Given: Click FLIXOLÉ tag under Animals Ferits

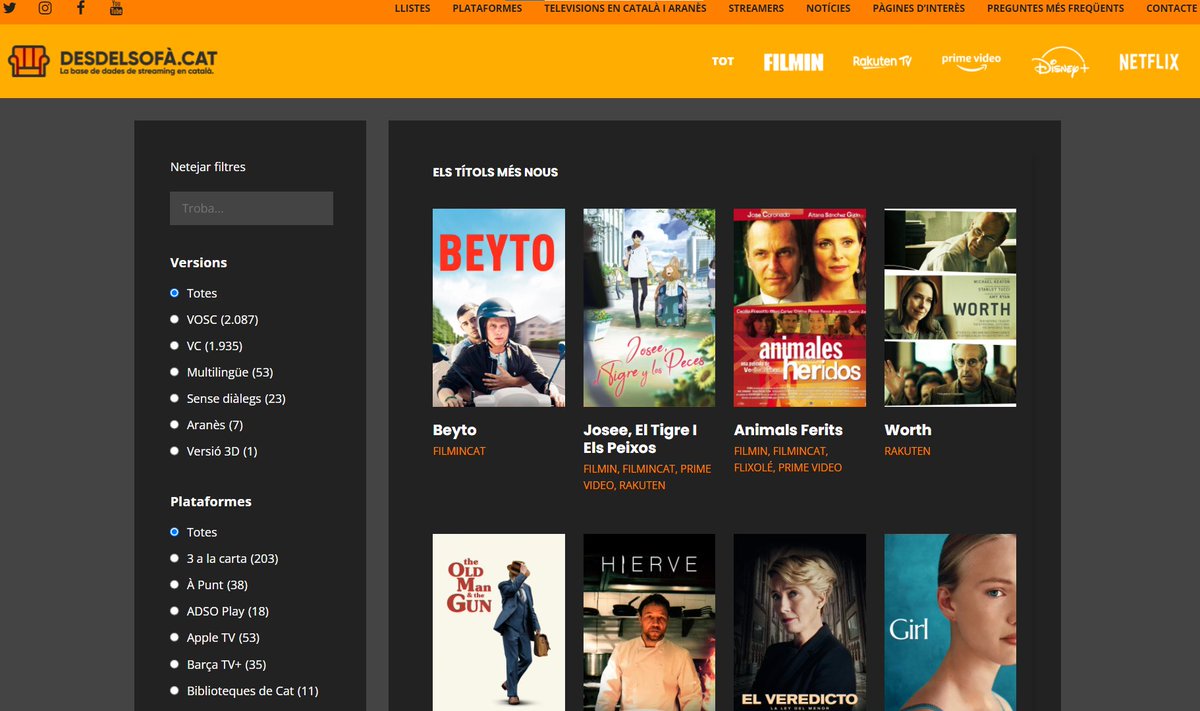Looking at the screenshot, I should pyautogui.click(x=753, y=467).
